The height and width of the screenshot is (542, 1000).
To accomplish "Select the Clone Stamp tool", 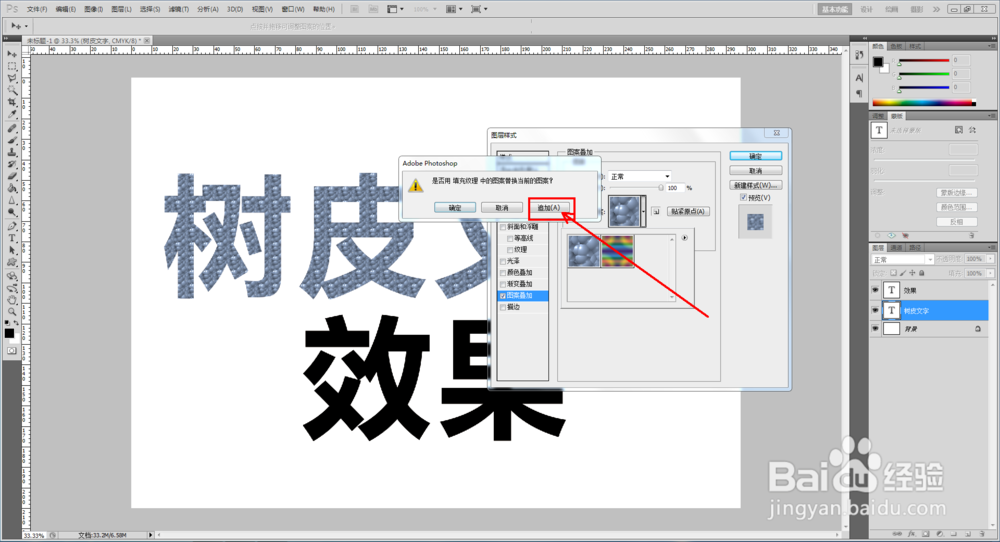I will [11, 152].
